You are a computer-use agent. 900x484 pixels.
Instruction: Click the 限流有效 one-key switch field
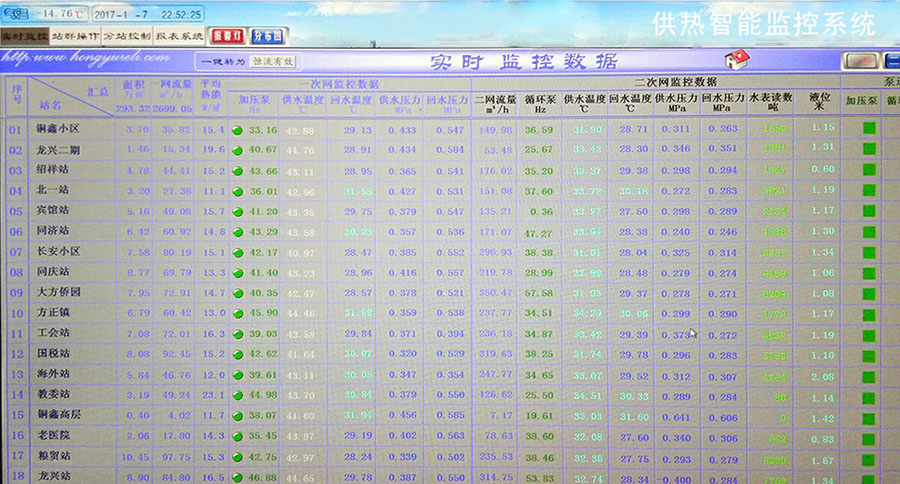(x=273, y=61)
